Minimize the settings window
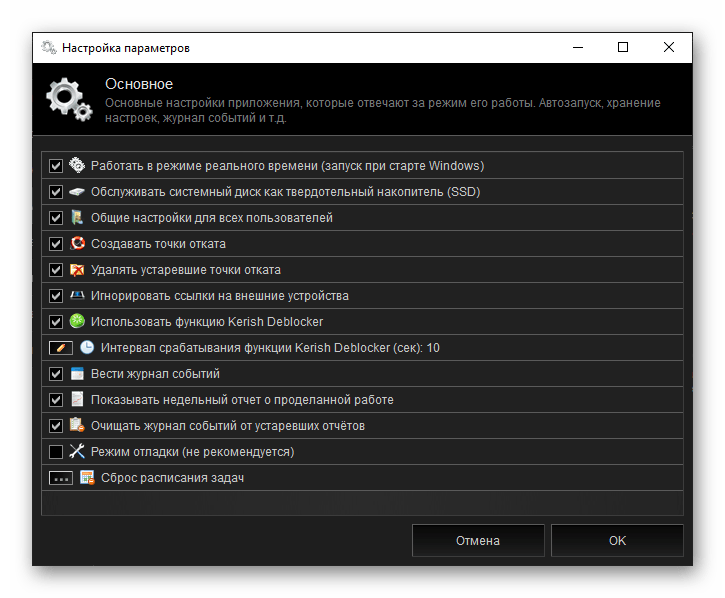Image resolution: width=725 pixels, height=598 pixels. tap(578, 47)
